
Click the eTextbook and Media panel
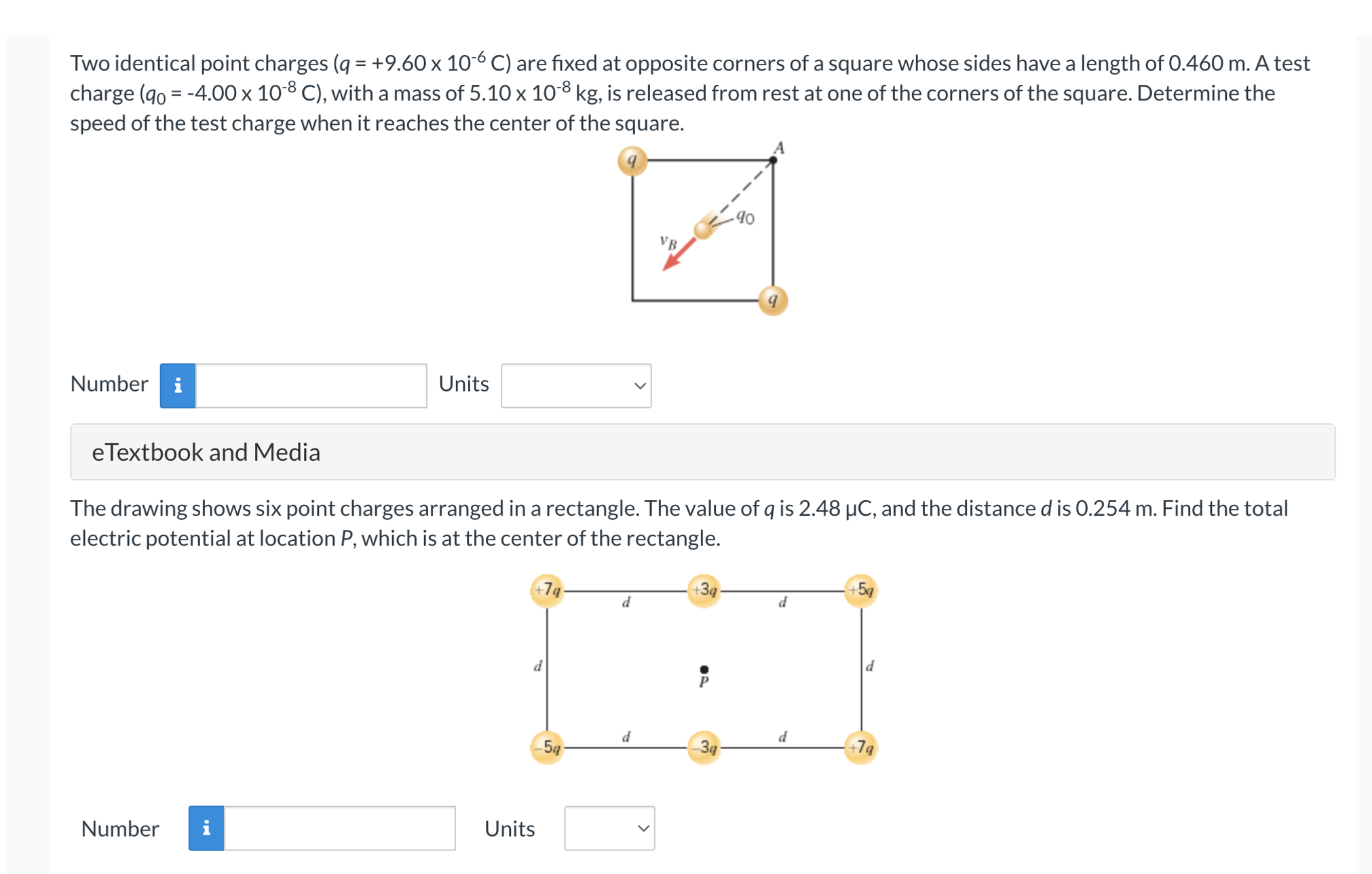click(207, 452)
